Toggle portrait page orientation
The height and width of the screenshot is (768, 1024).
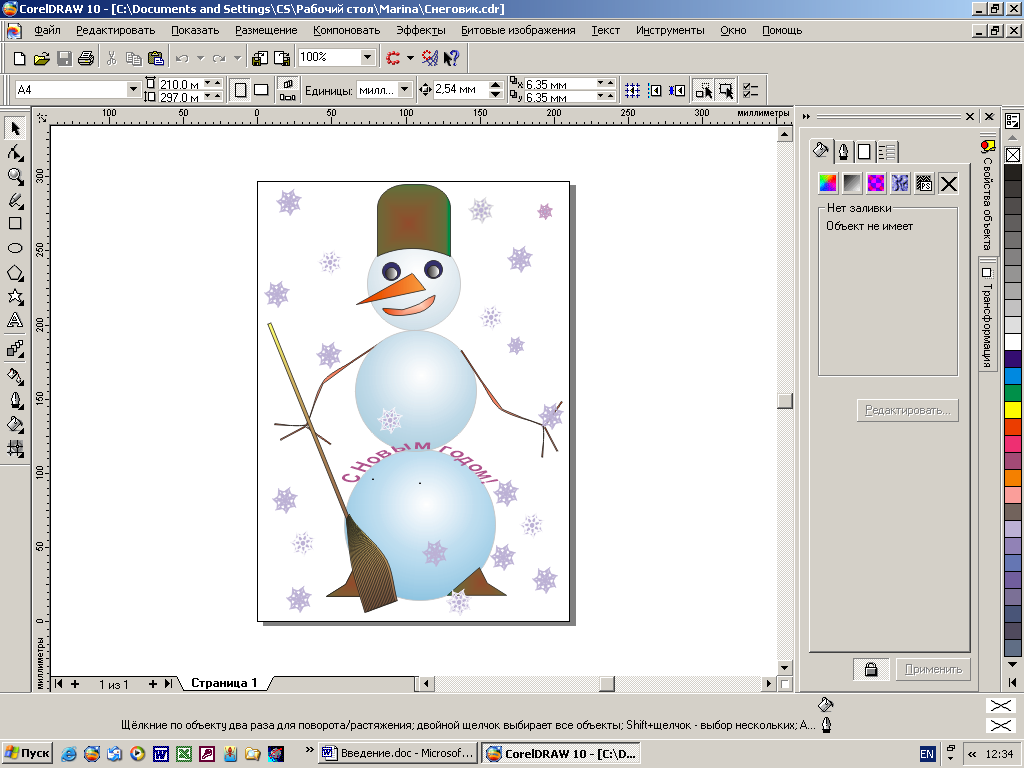point(240,90)
